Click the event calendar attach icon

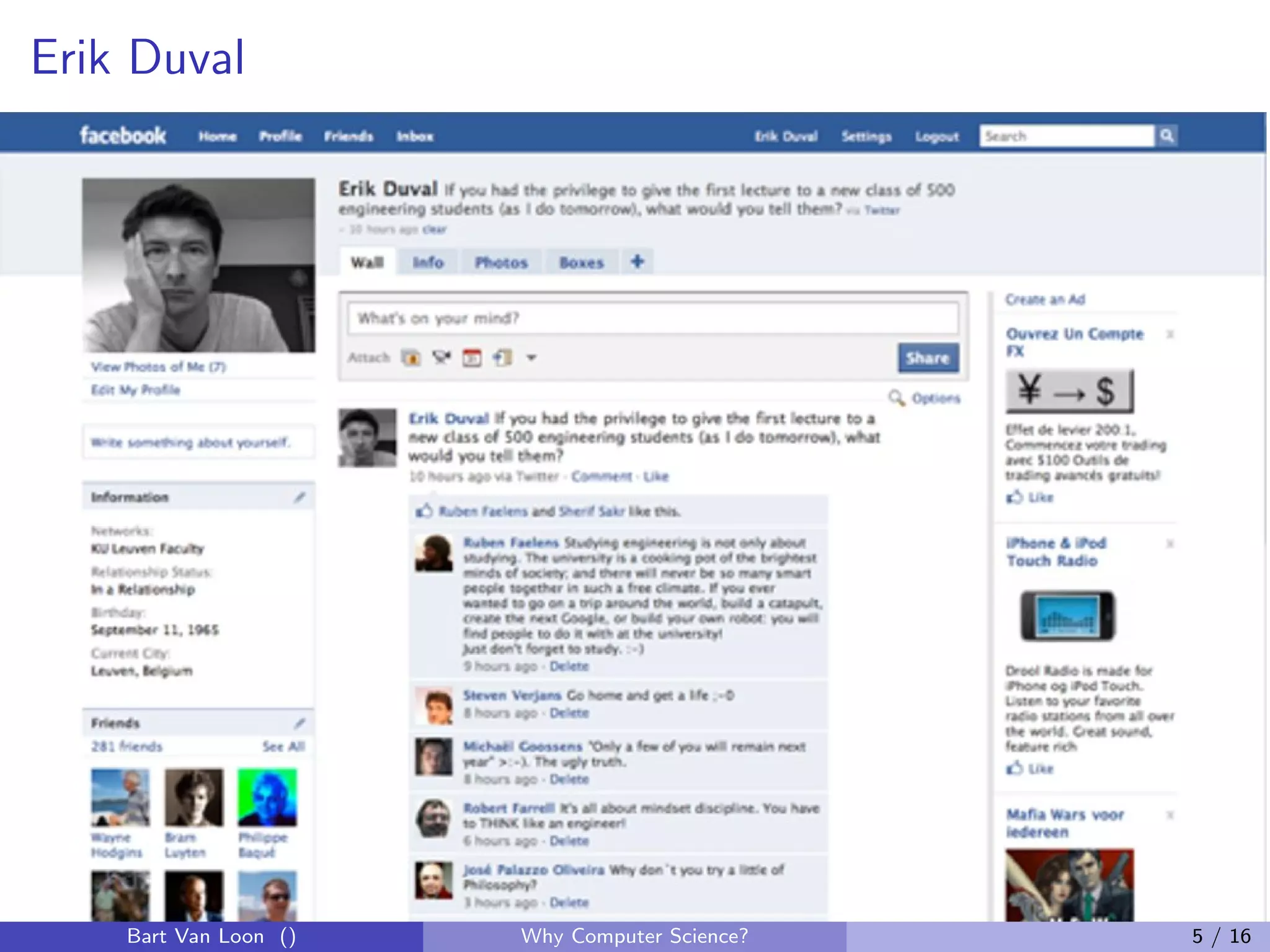click(x=472, y=358)
